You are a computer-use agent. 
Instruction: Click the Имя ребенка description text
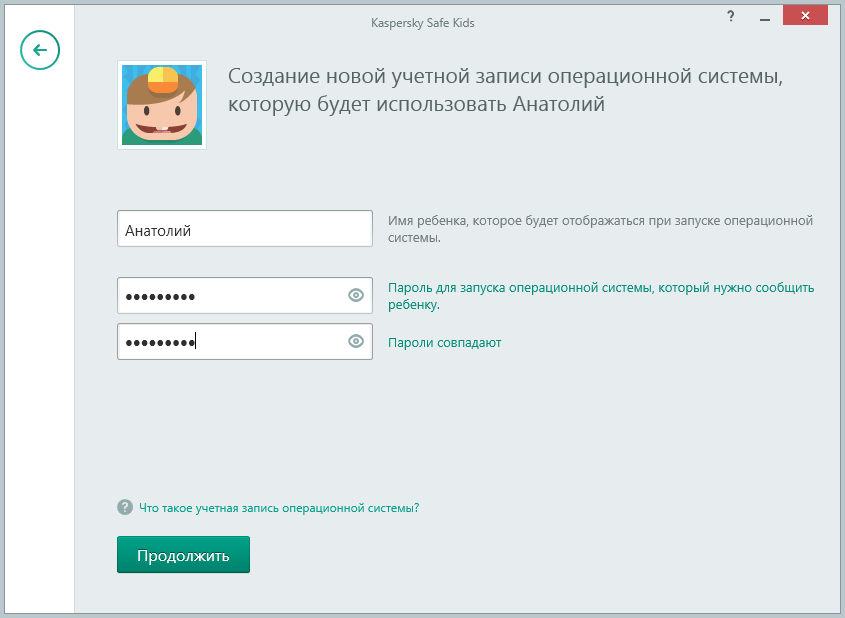600,229
